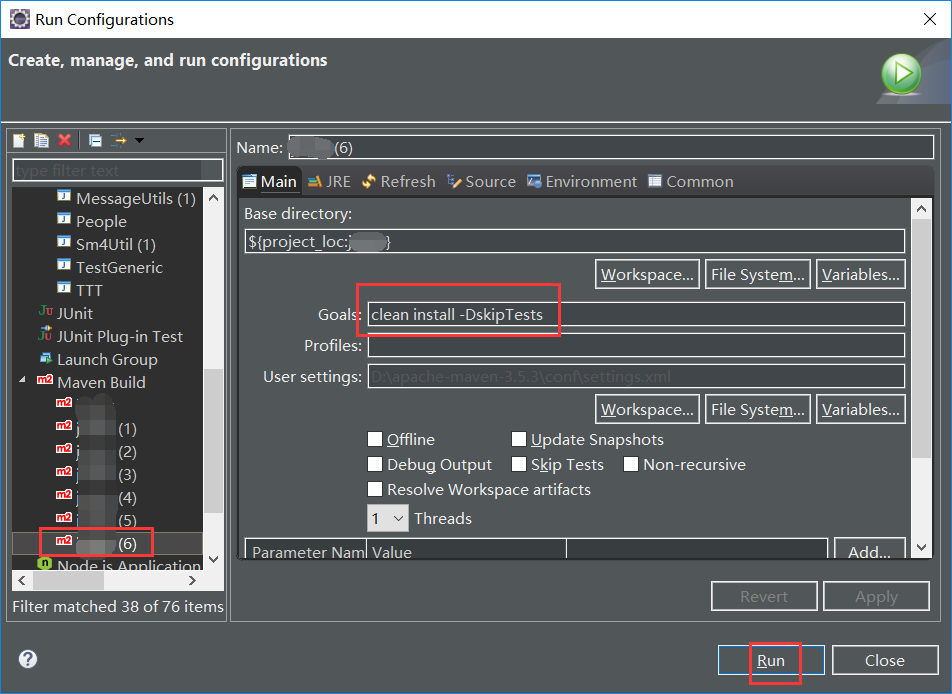Switch to the Environment tab
This screenshot has width=952, height=694.
(x=582, y=182)
